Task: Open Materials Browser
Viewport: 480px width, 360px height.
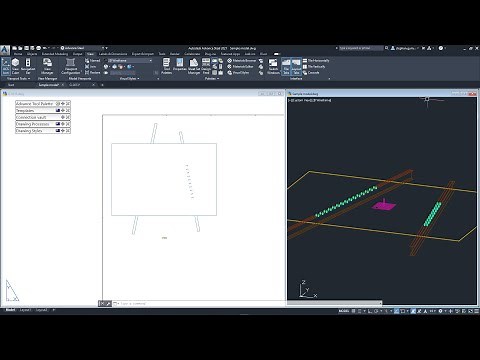Action: tap(242, 60)
